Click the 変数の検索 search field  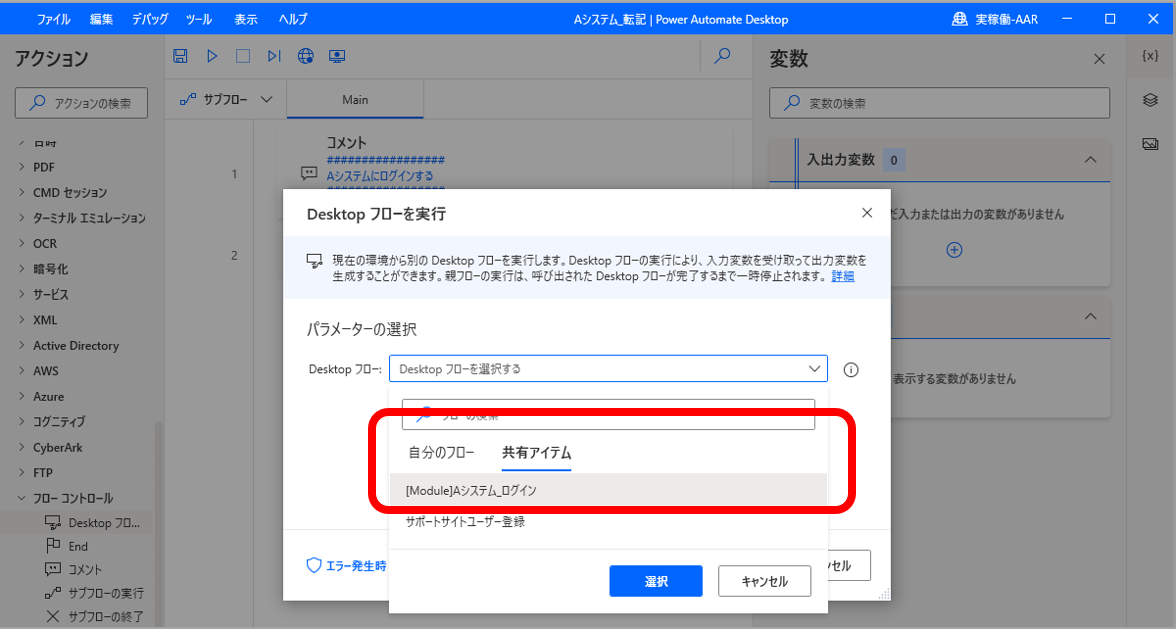click(x=939, y=103)
